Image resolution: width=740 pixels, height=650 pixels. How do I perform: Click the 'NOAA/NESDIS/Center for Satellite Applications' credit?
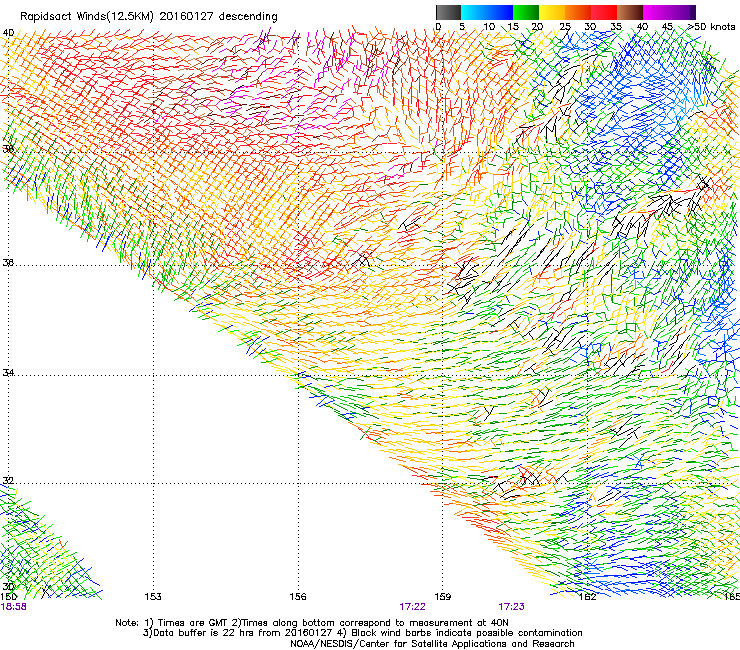coord(432,644)
